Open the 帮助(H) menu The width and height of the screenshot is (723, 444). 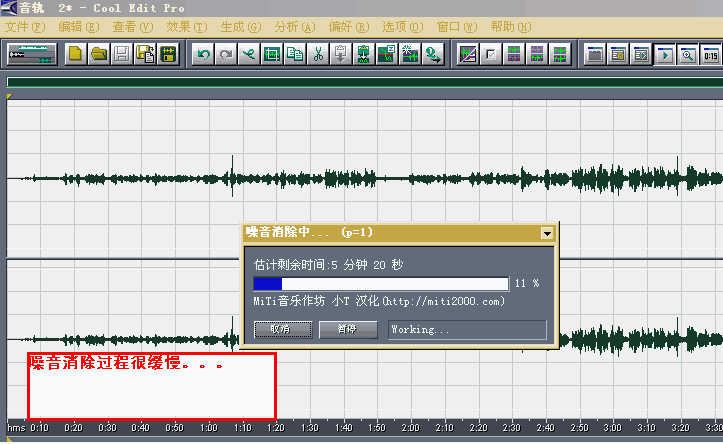(x=511, y=27)
